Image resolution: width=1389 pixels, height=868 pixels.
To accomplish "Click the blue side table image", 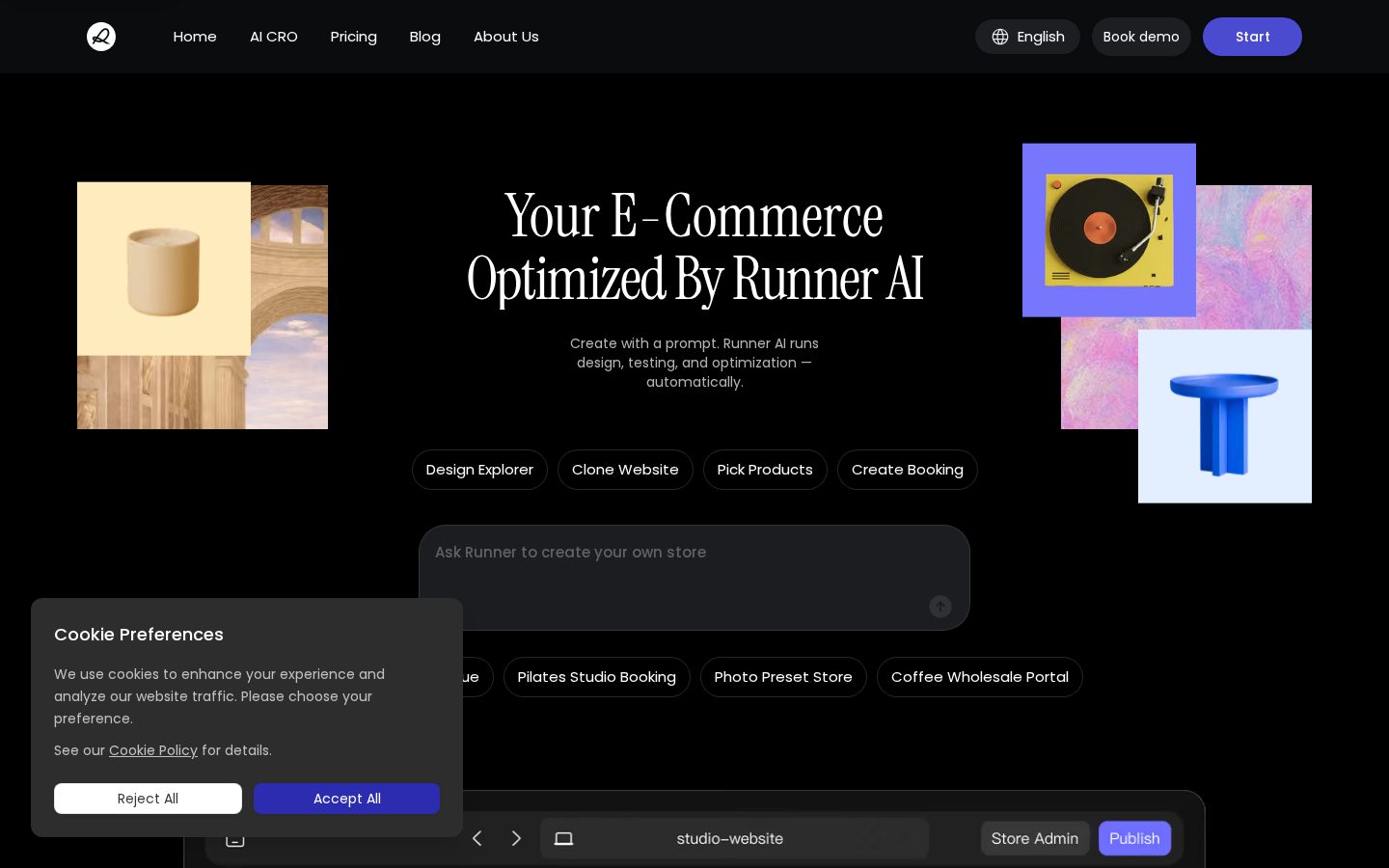I will 1225,417.
